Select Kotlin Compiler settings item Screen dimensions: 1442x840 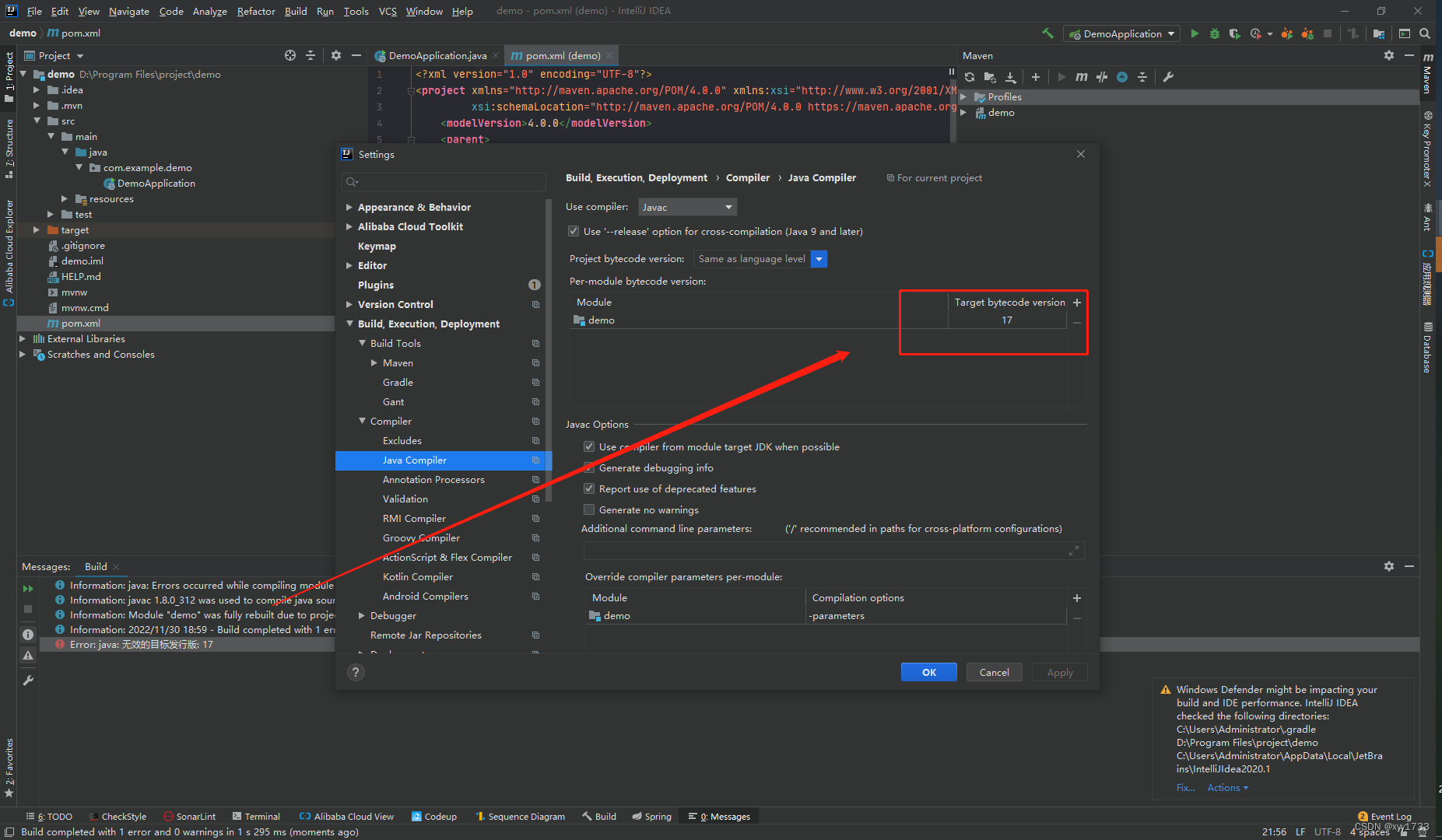pos(418,576)
